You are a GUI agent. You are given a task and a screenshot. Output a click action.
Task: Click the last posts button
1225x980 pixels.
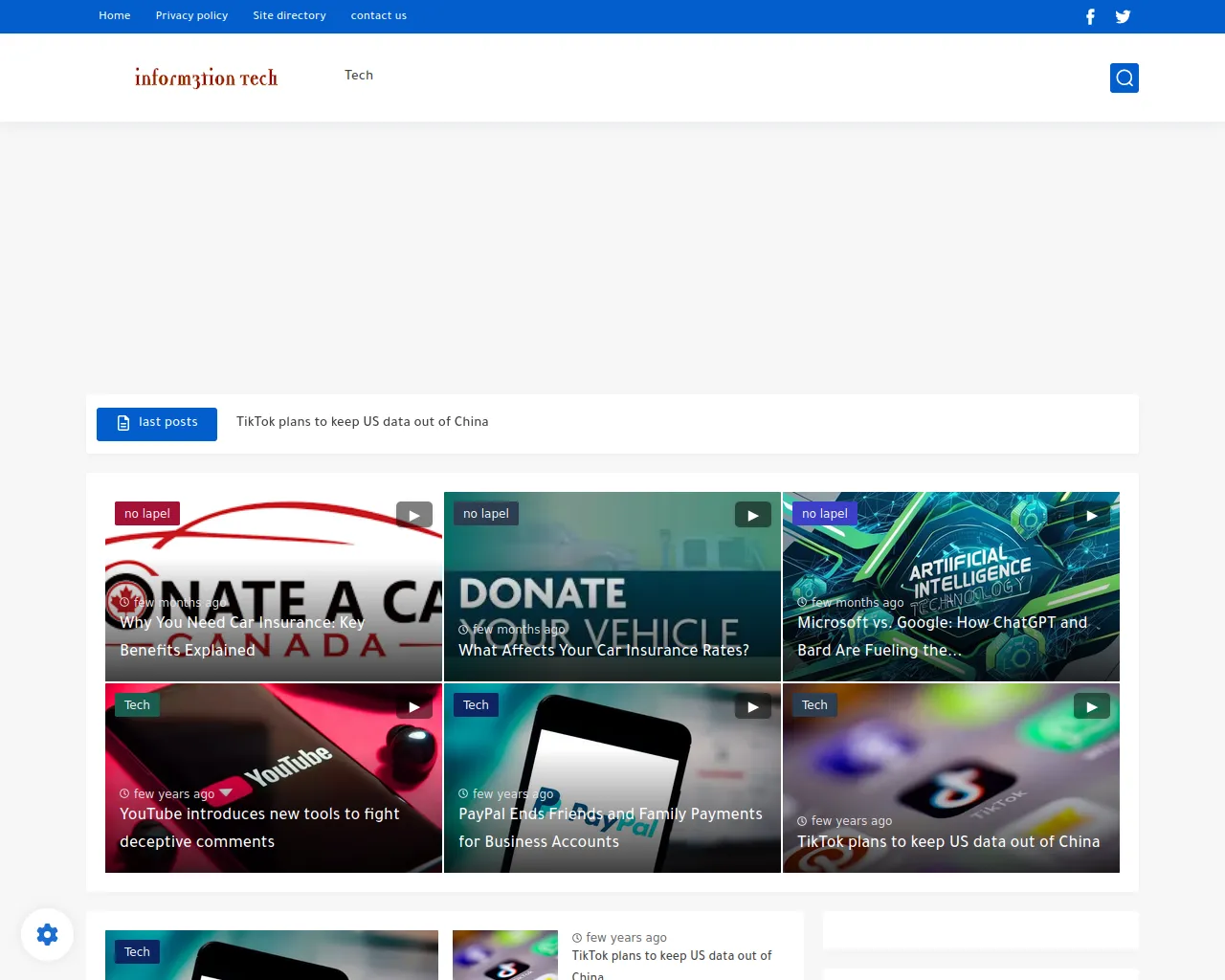(157, 423)
